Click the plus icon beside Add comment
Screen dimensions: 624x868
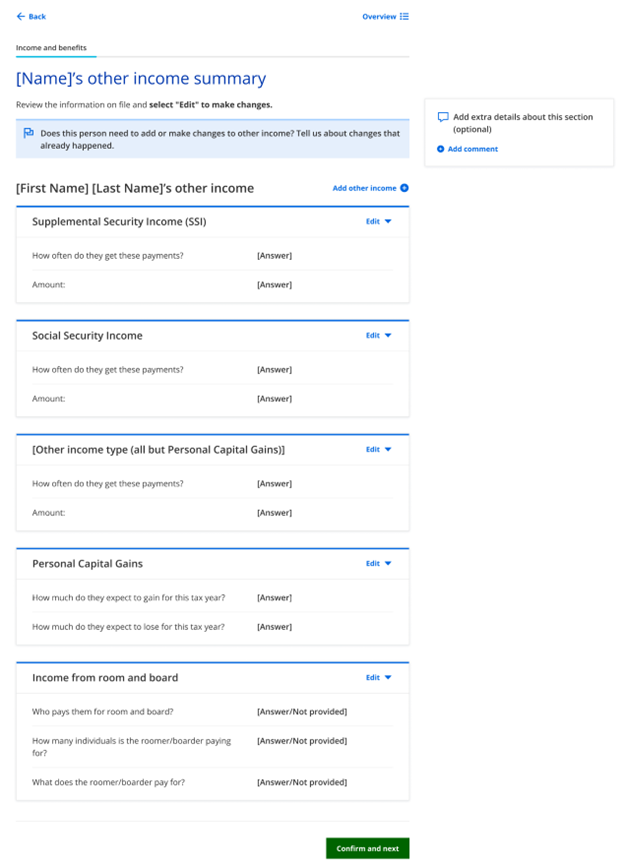click(441, 149)
